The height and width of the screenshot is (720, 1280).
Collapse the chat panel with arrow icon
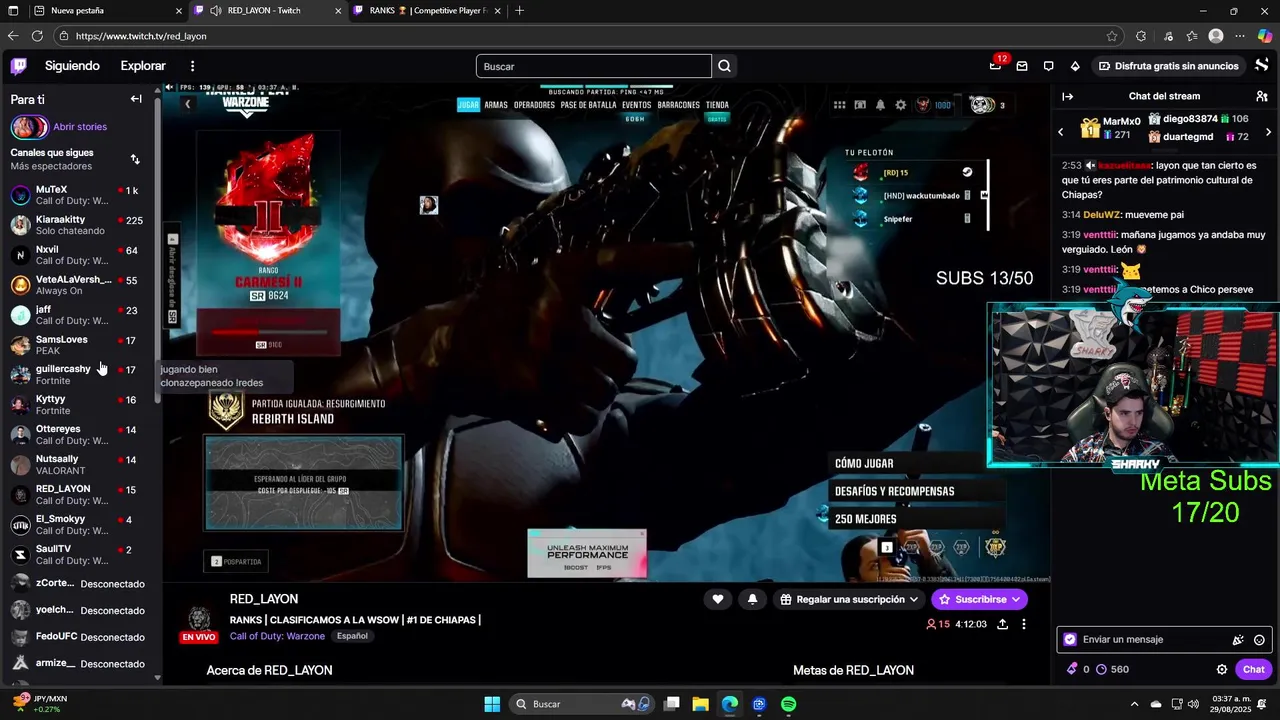(x=1067, y=97)
